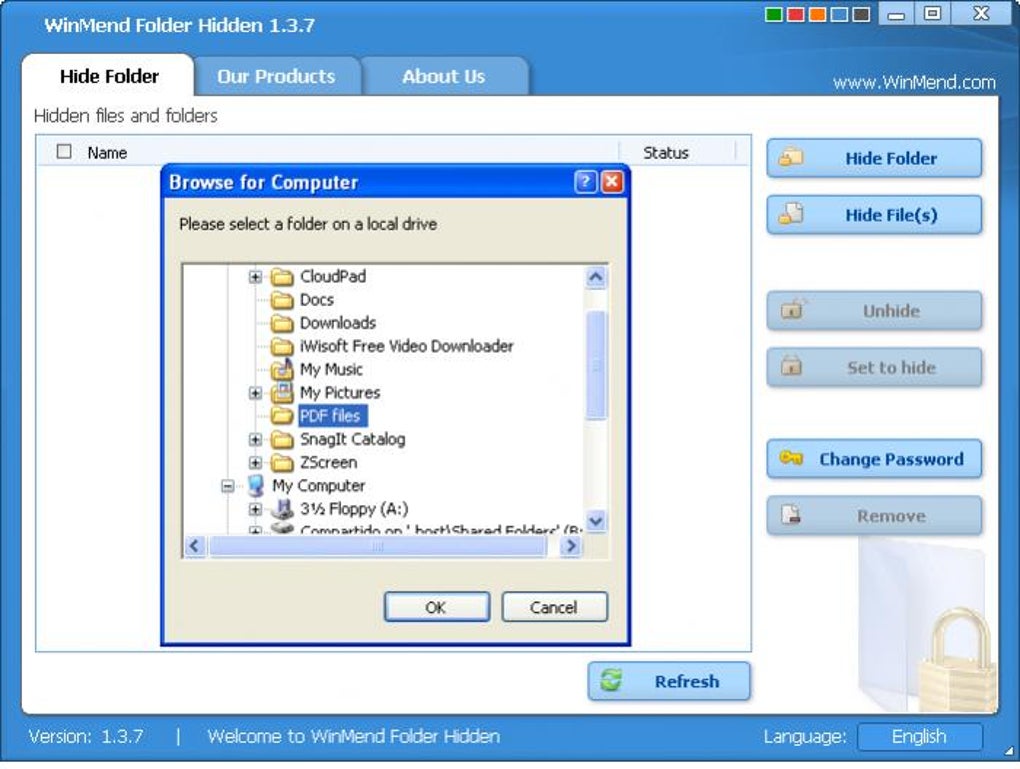Click the document icon on Remove button
The width and height of the screenshot is (1020, 769).
[791, 515]
